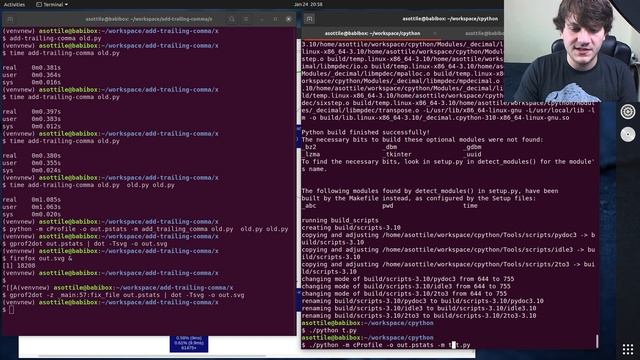This screenshot has height=360, width=640.
Task: Click new tab icon in left terminal window
Action: [10, 19]
